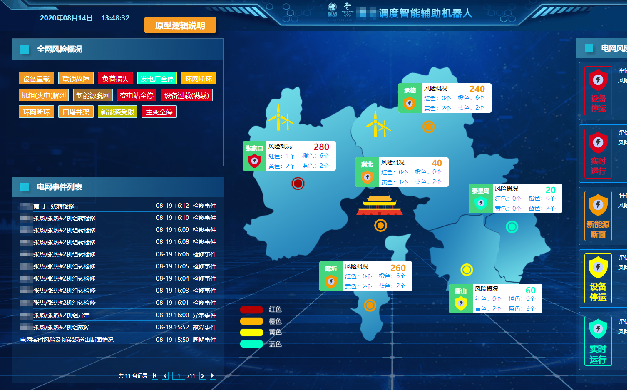Select the orange marker under the Tiananmen icon
627x390 pixels.
click(380, 225)
